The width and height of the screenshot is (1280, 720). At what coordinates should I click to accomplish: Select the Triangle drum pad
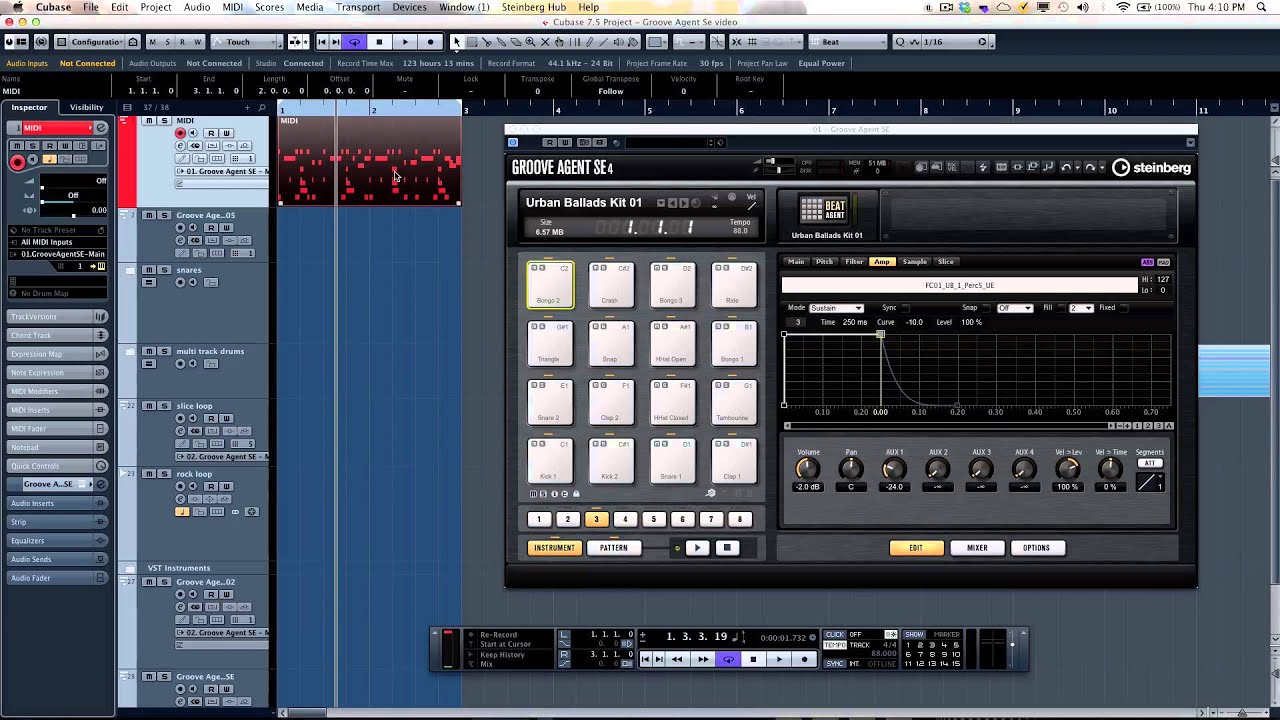[550, 343]
